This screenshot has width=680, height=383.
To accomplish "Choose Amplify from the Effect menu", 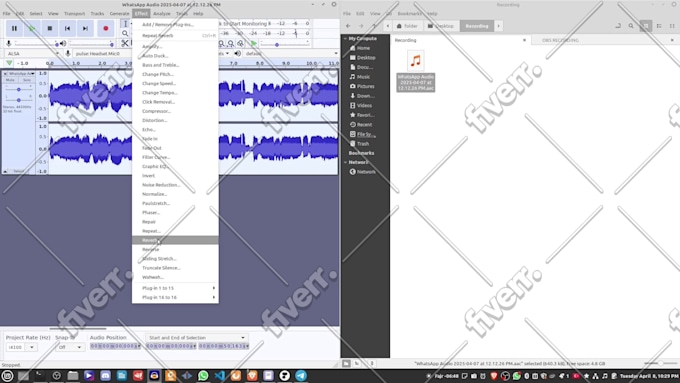I will pyautogui.click(x=175, y=46).
